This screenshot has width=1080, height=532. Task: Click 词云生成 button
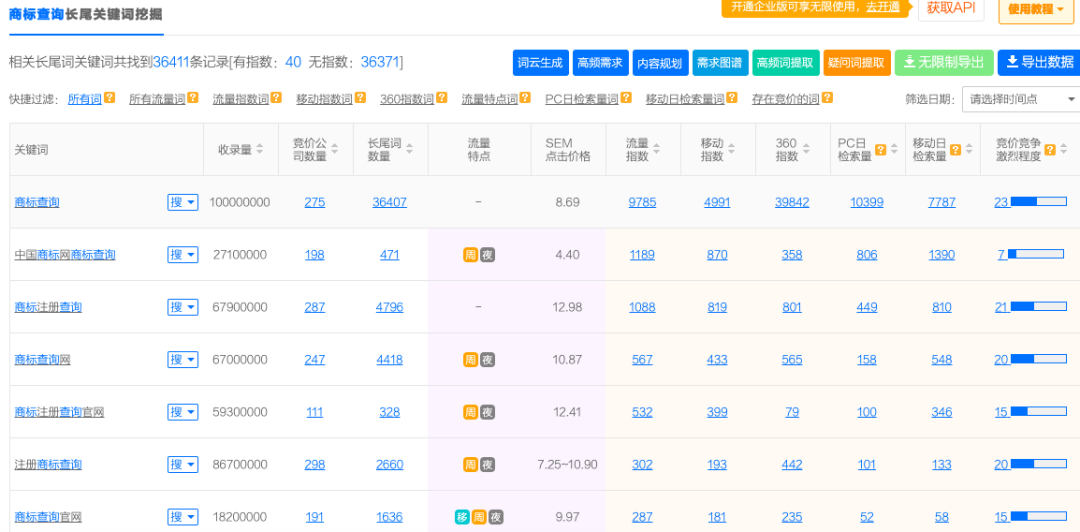point(541,63)
